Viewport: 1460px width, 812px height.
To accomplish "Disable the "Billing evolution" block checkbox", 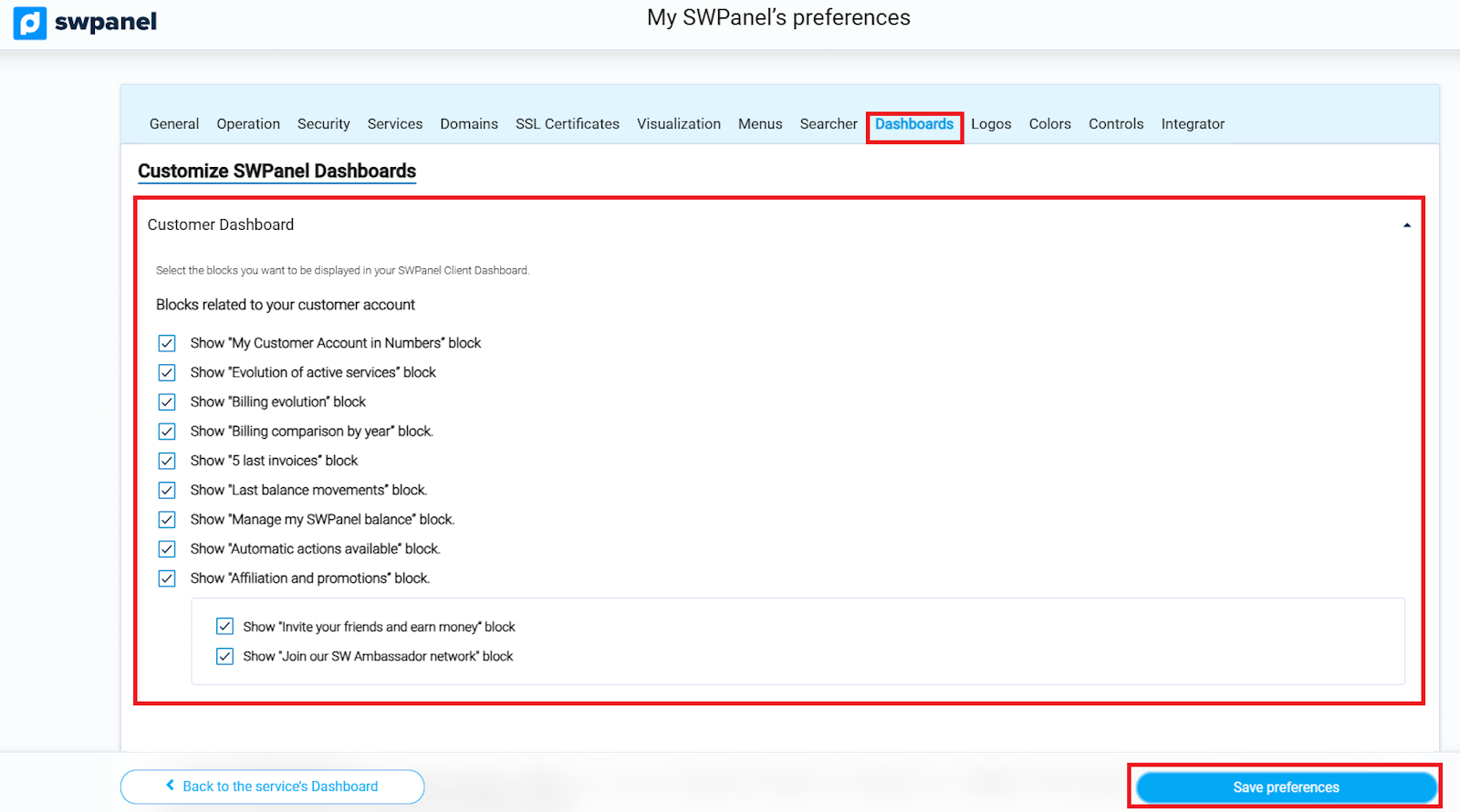I will [x=167, y=402].
